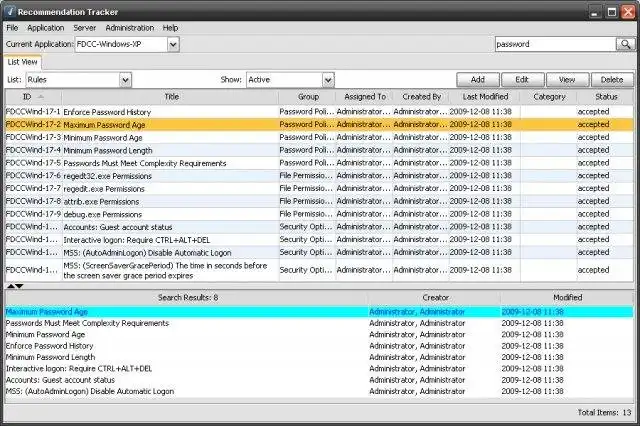Click the password search input field
The height and width of the screenshot is (426, 640).
555,44
